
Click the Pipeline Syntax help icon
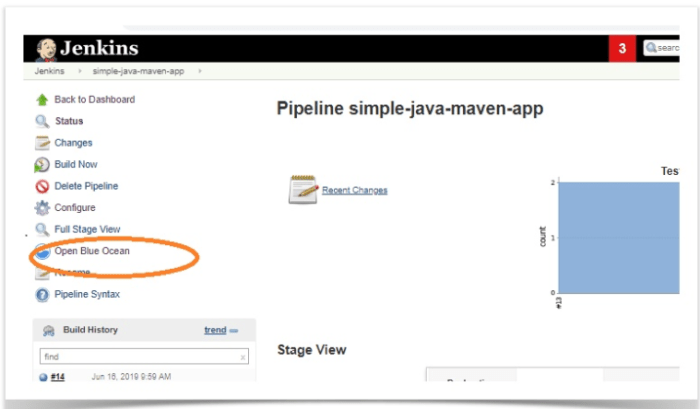pyautogui.click(x=42, y=295)
